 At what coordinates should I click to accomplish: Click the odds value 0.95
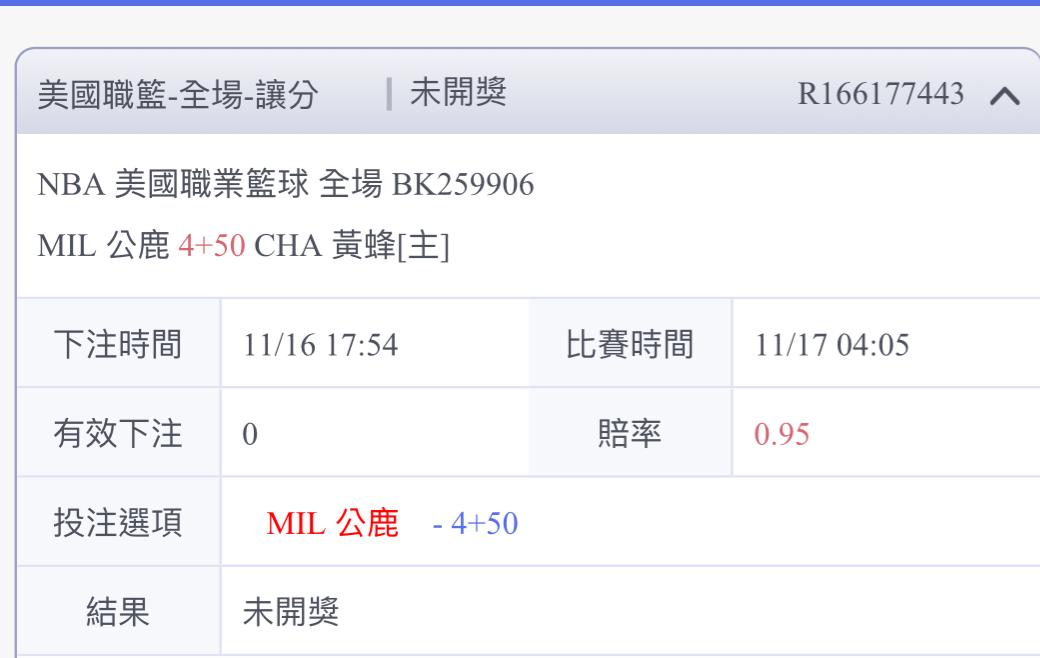[781, 434]
